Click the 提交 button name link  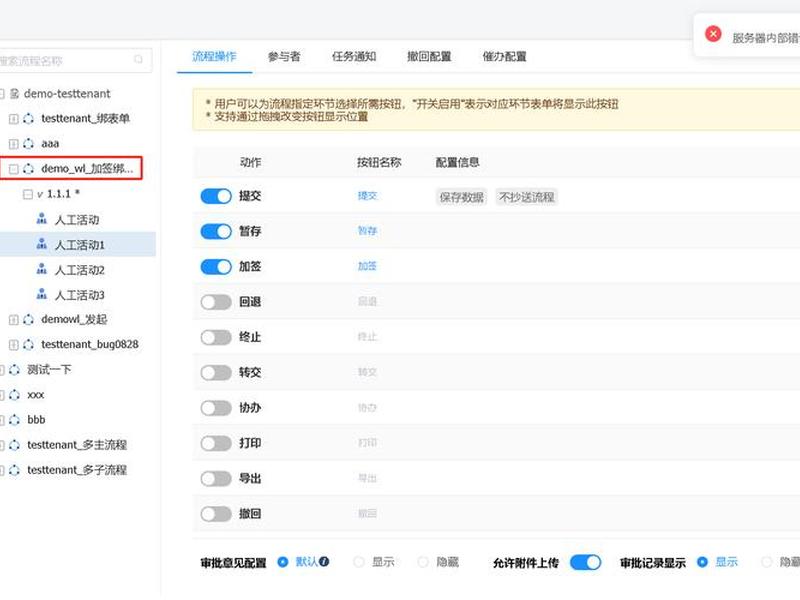pyautogui.click(x=367, y=195)
